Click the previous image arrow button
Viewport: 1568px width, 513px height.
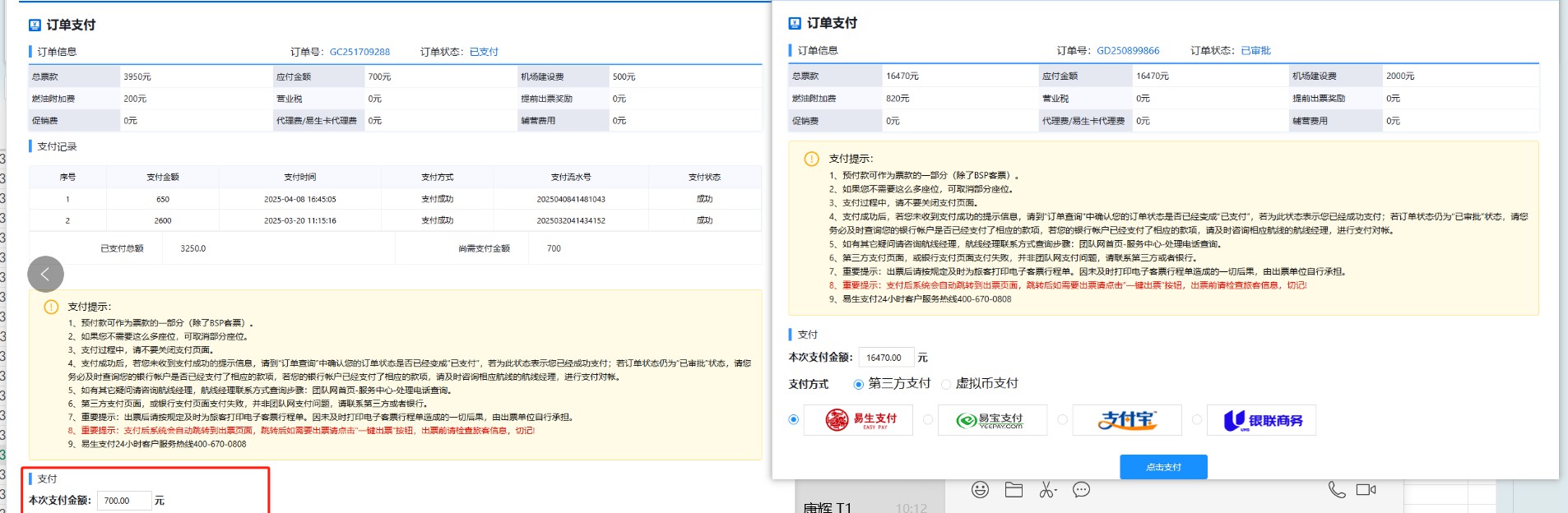45,275
